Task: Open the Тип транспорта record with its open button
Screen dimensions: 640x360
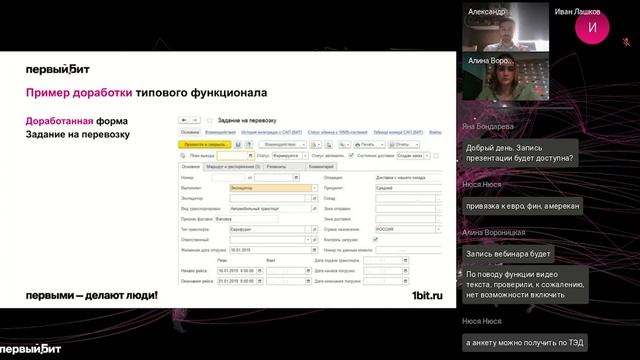Action: click(314, 229)
